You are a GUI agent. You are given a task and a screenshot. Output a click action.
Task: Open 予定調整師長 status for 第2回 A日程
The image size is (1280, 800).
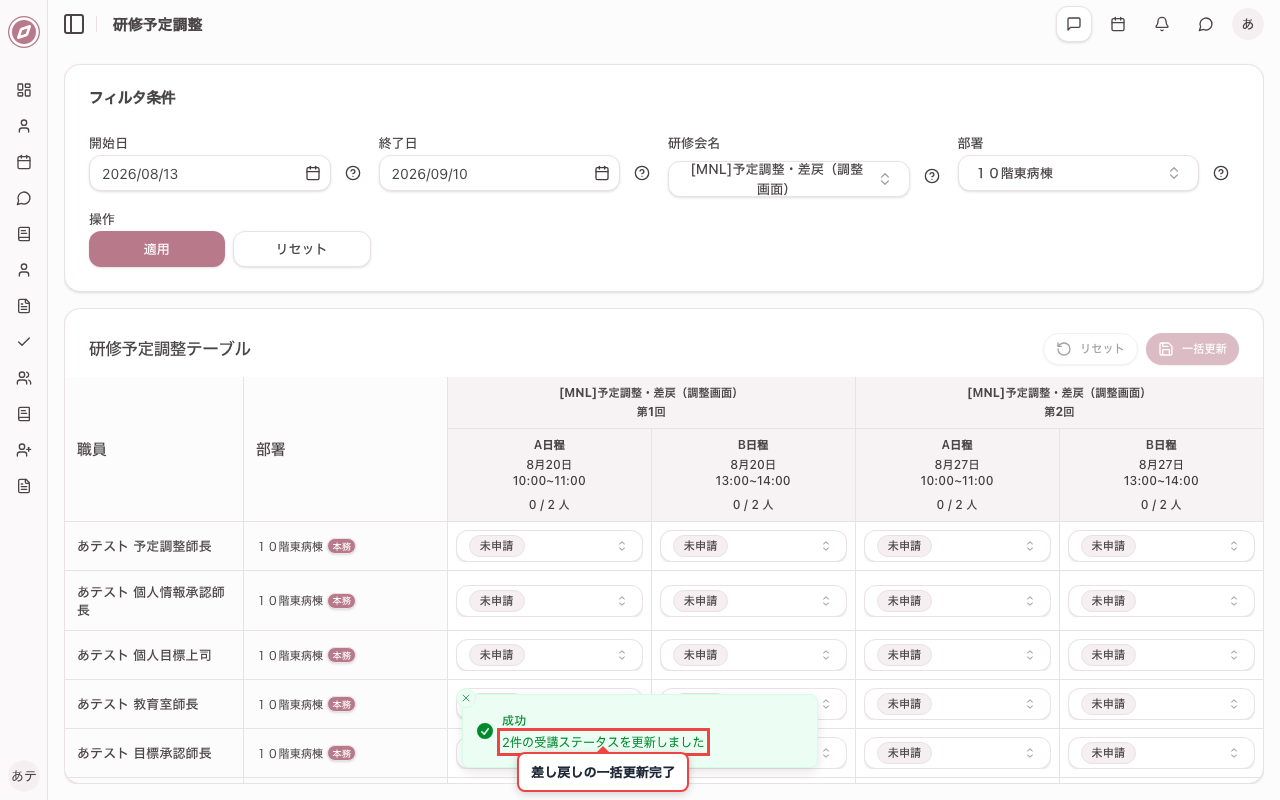957,546
